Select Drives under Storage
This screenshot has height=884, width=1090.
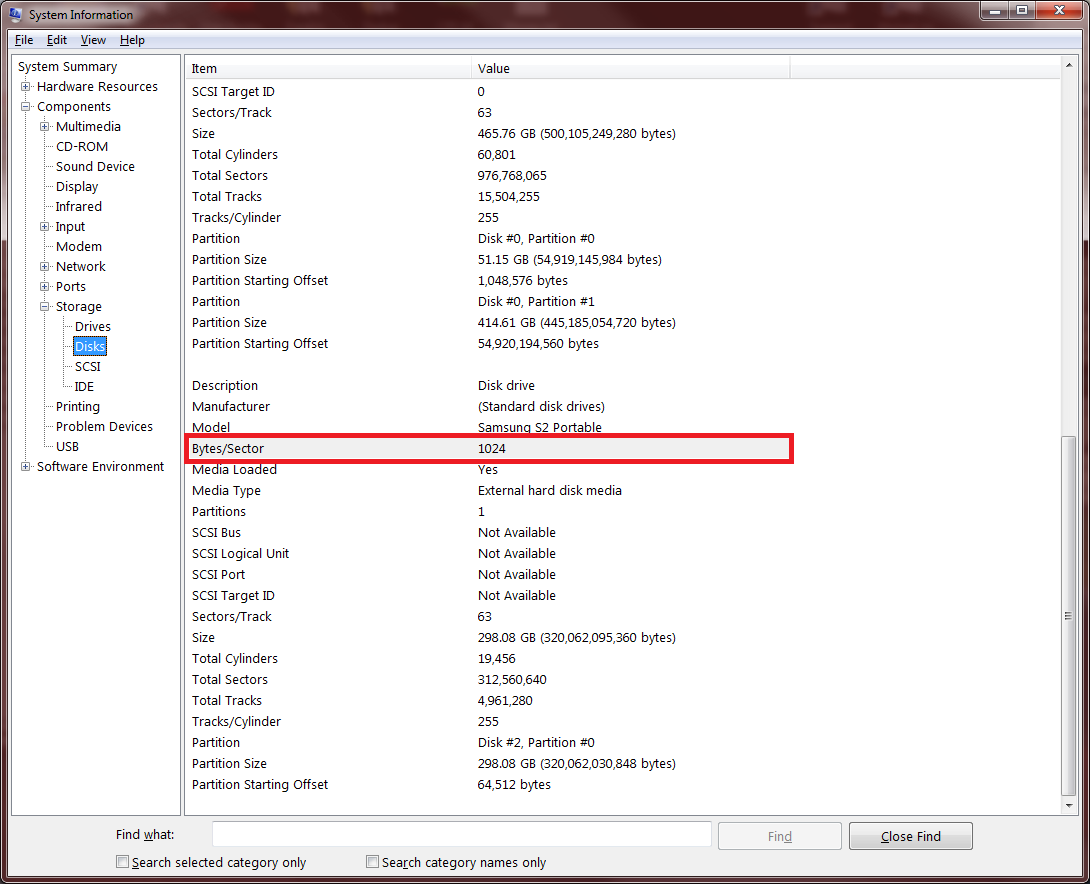(93, 327)
